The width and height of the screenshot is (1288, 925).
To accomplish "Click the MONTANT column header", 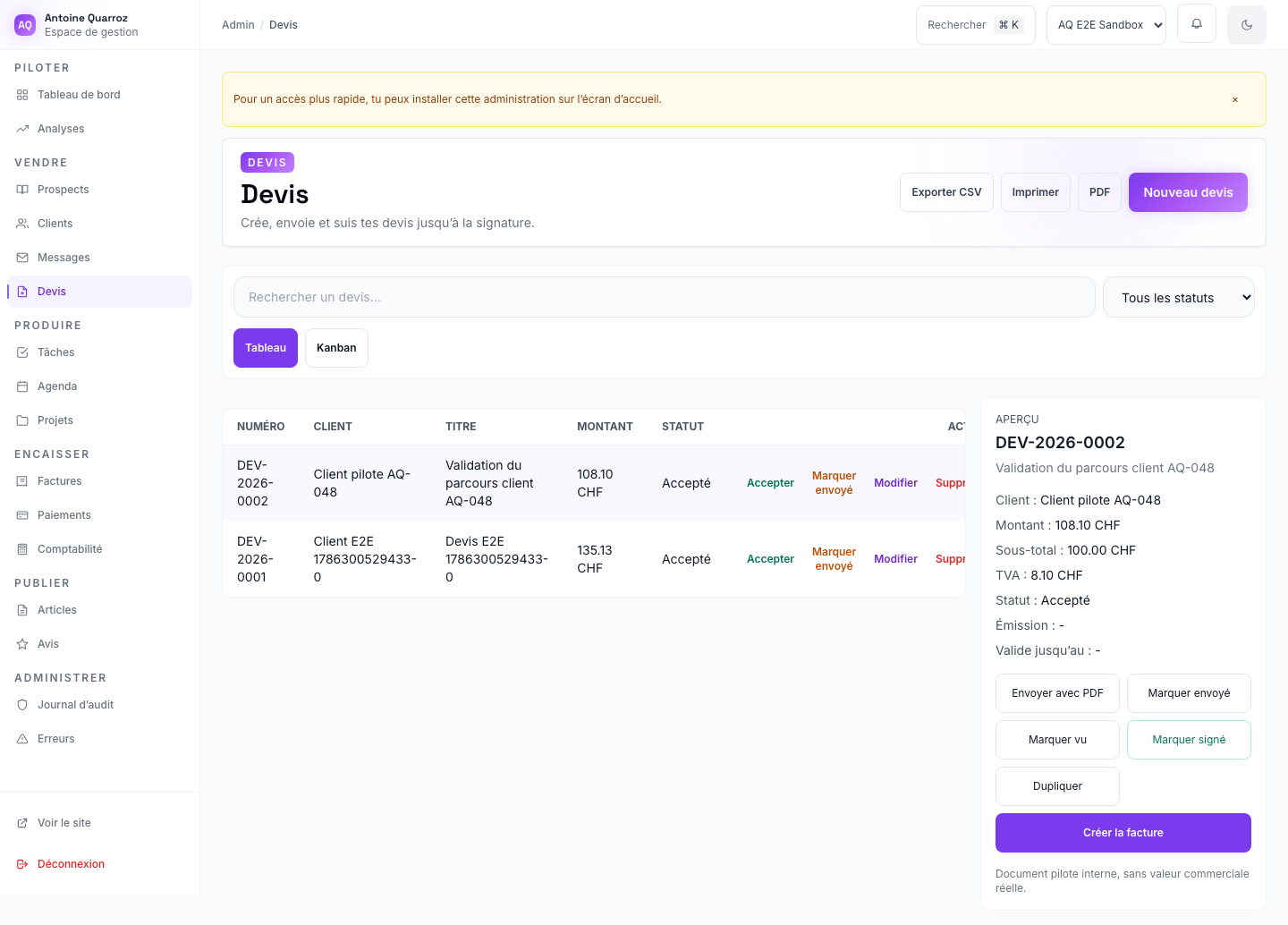I will click(x=605, y=427).
